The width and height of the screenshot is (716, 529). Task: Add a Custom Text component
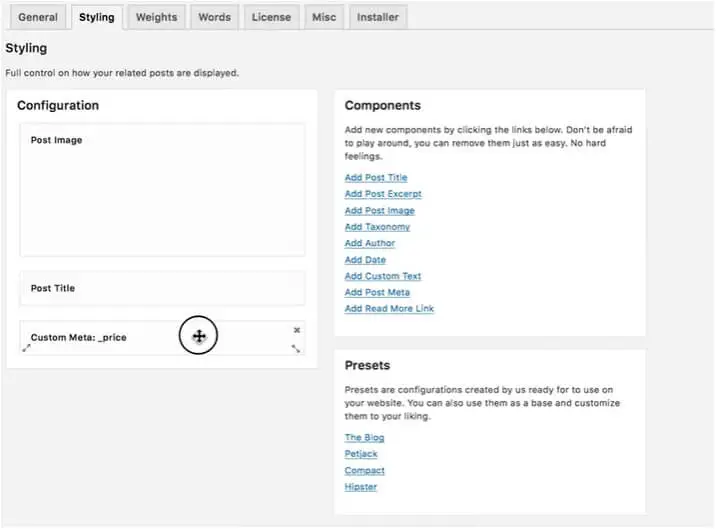click(x=383, y=276)
